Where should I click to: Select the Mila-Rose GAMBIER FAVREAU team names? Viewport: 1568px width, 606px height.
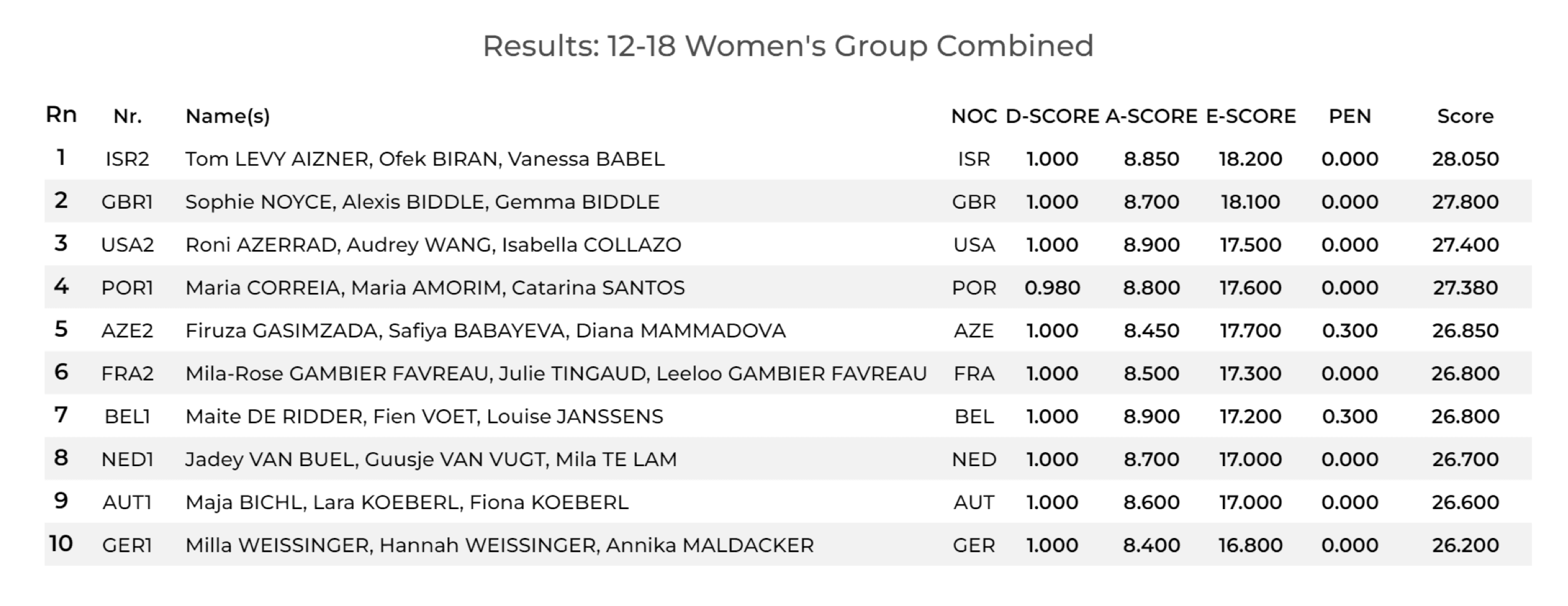point(556,374)
